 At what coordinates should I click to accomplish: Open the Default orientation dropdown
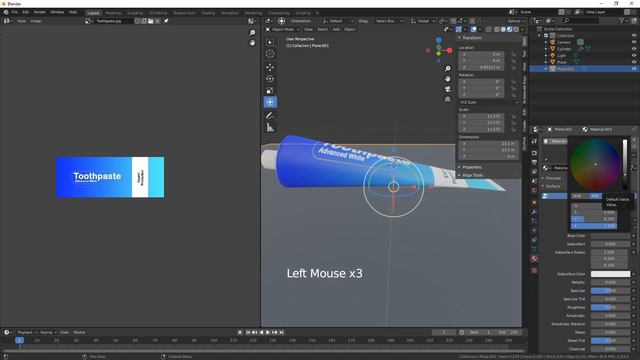338,21
